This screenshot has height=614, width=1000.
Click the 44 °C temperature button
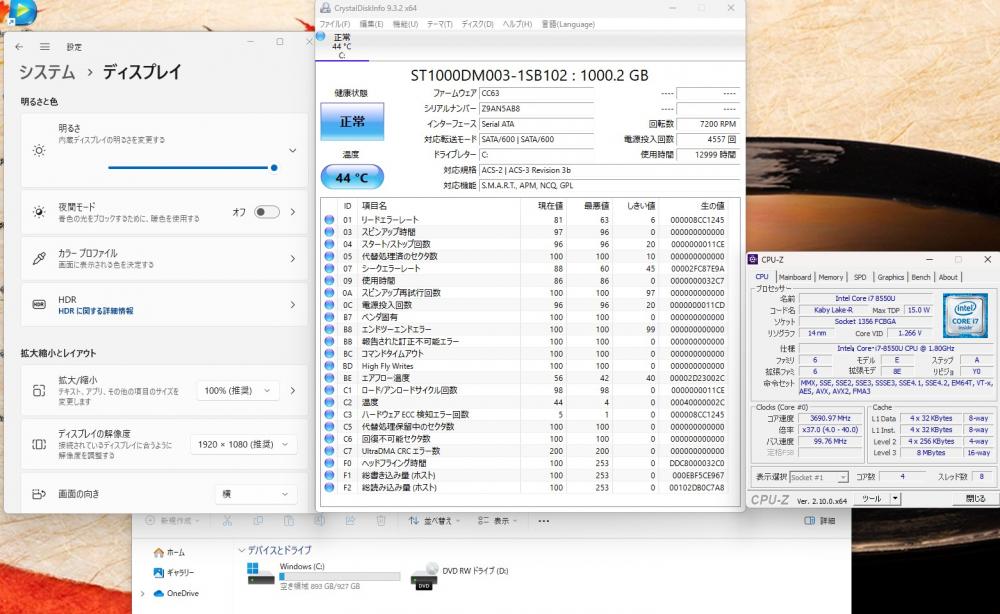coord(352,177)
